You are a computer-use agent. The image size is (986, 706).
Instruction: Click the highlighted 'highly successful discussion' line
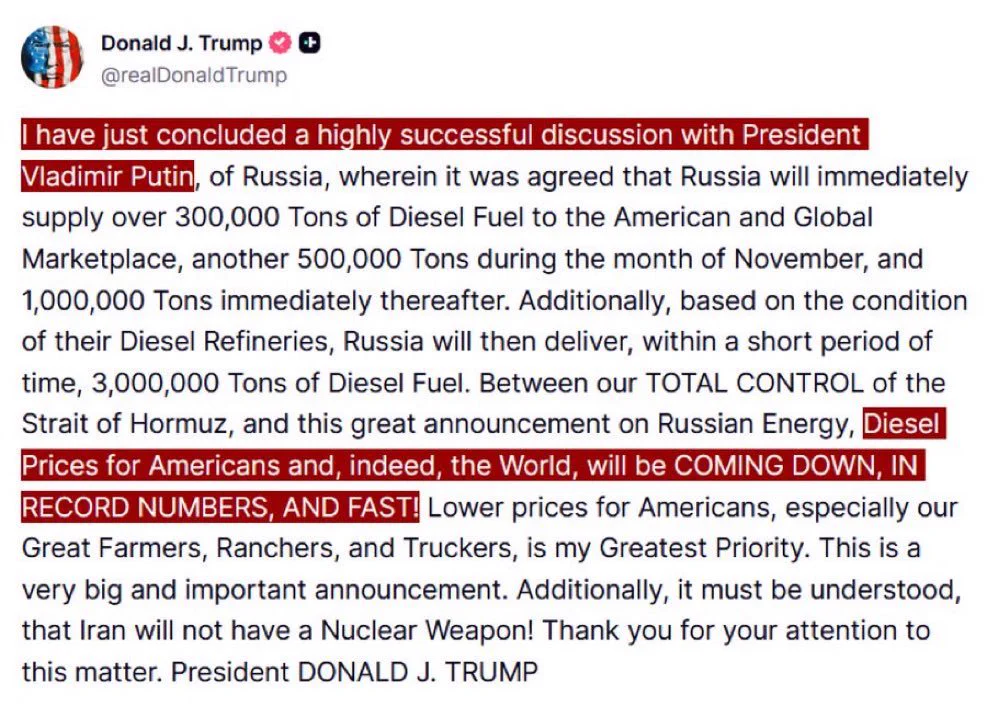point(445,135)
